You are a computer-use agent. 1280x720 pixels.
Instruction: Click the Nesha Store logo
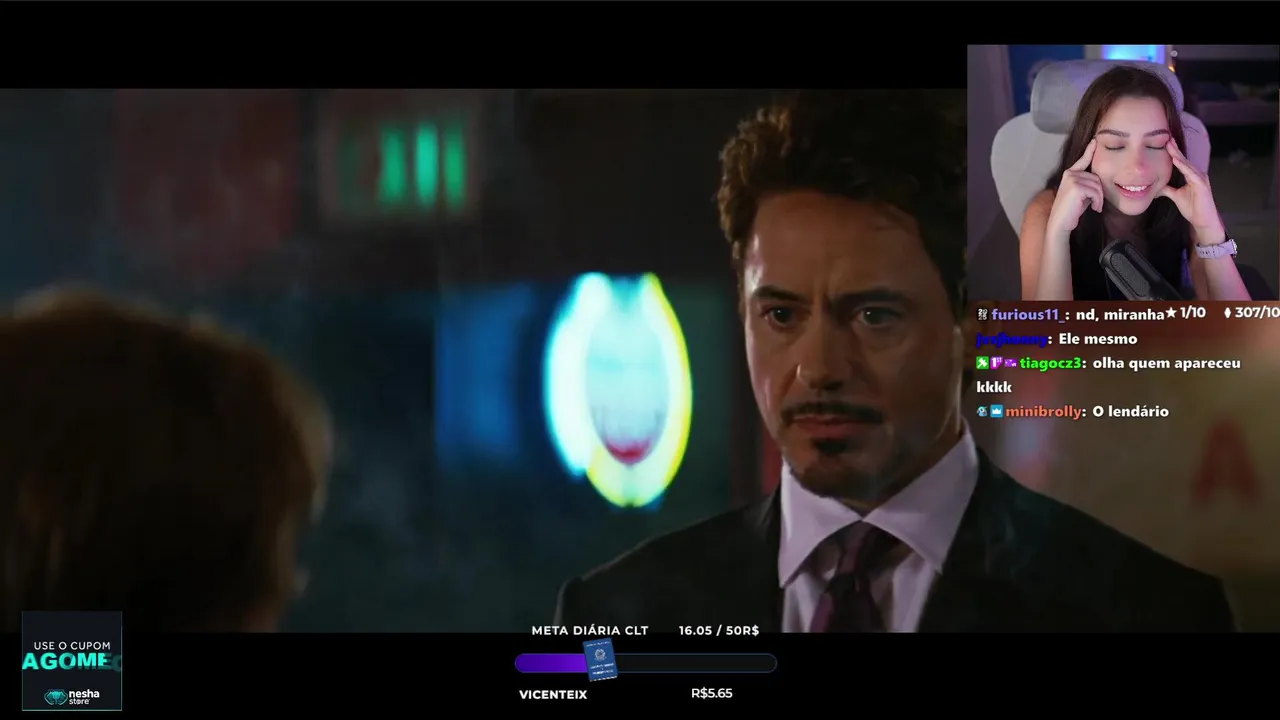point(72,696)
